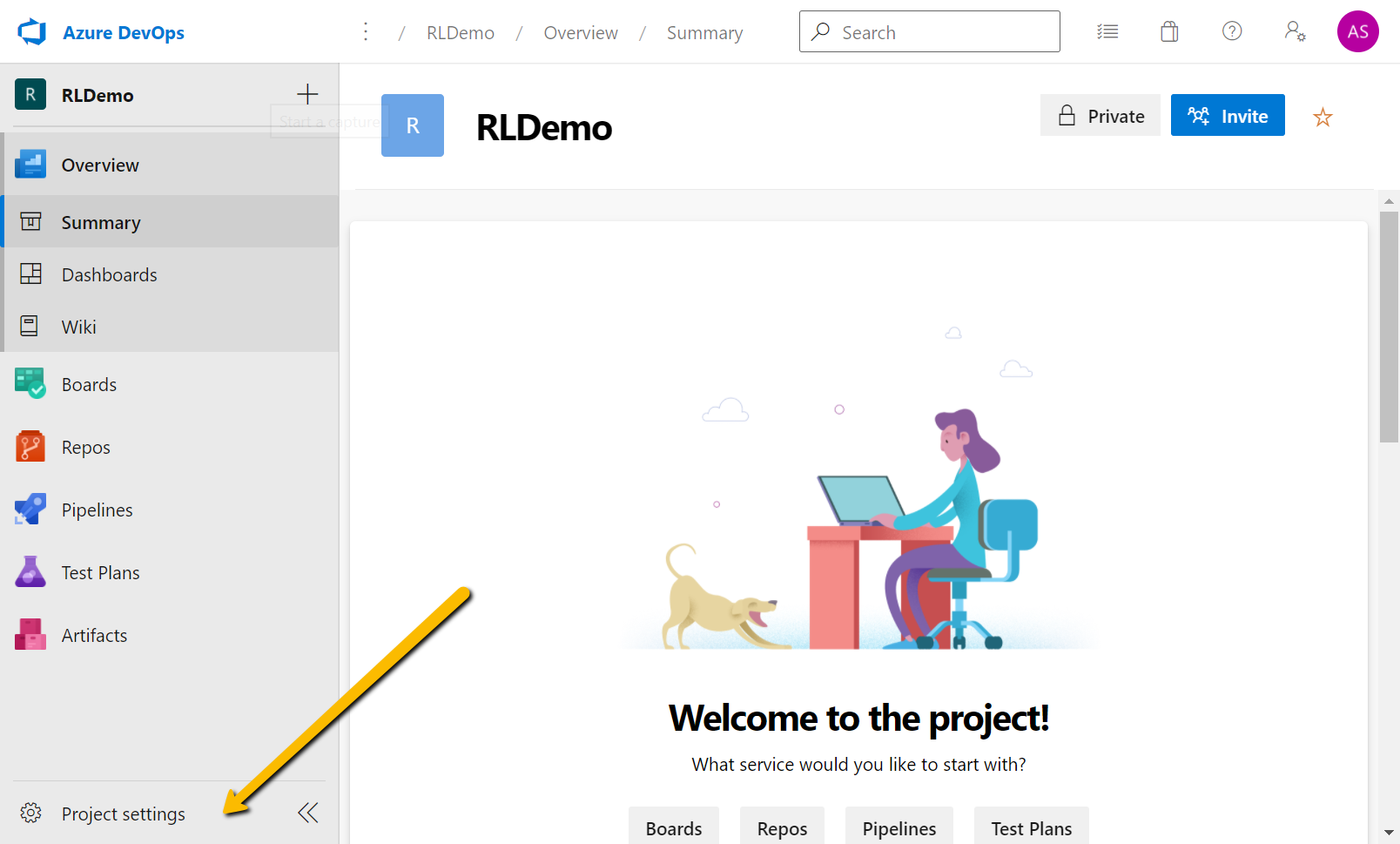This screenshot has height=844, width=1400.
Task: Open the breadcrumb more options ellipsis
Action: tap(366, 32)
